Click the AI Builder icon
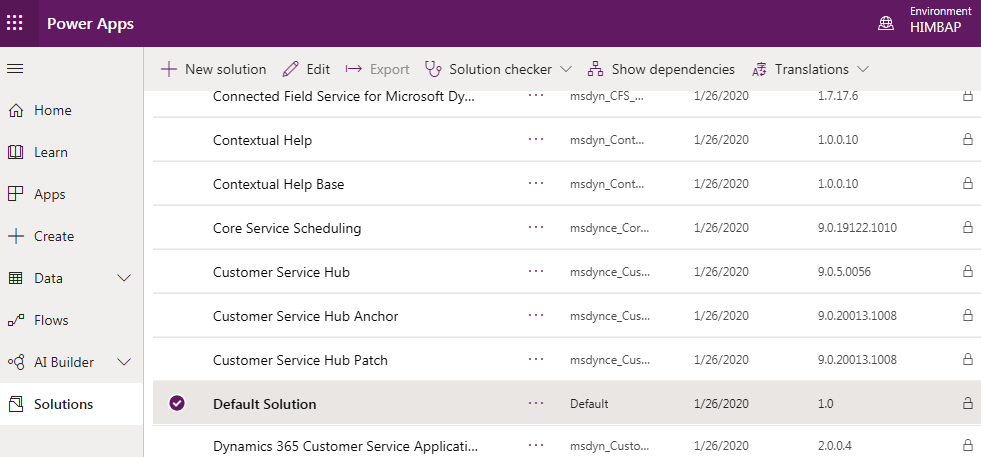Screen dimensions: 981x457 (15, 362)
